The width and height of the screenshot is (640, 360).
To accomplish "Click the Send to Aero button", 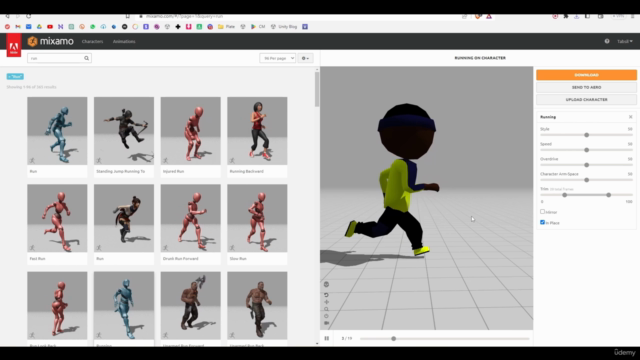I will pyautogui.click(x=586, y=87).
